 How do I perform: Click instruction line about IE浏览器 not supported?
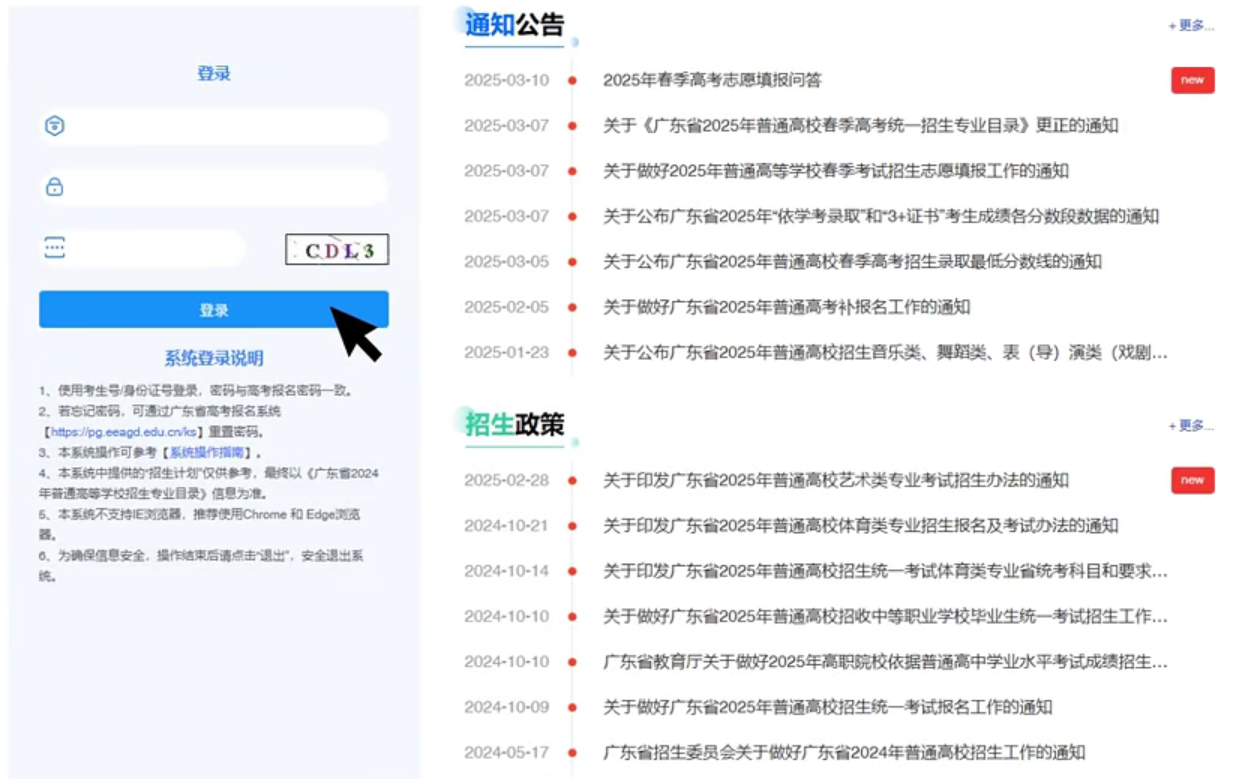pyautogui.click(x=200, y=525)
